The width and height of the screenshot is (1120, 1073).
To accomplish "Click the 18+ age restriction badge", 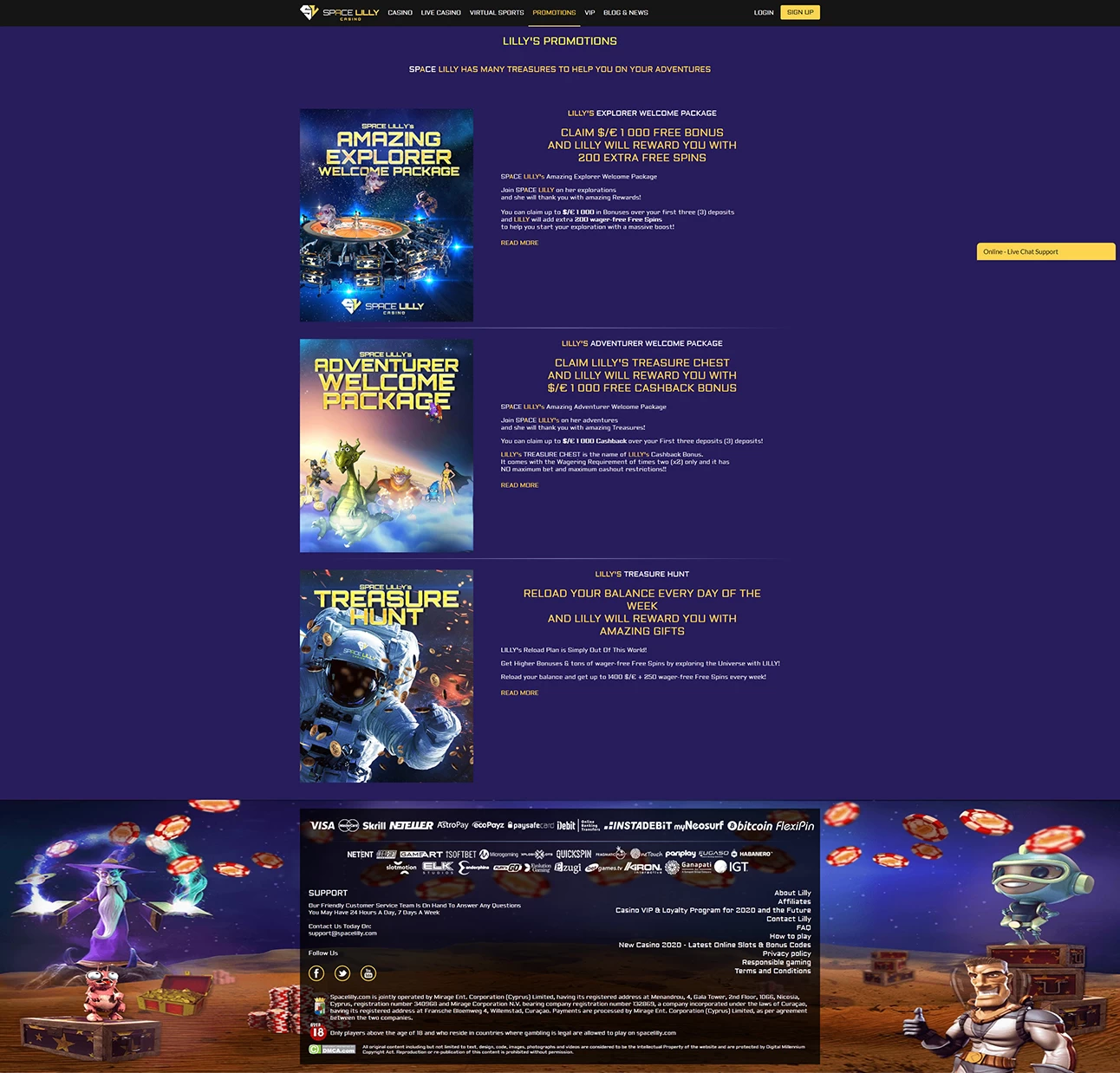I will (317, 1031).
